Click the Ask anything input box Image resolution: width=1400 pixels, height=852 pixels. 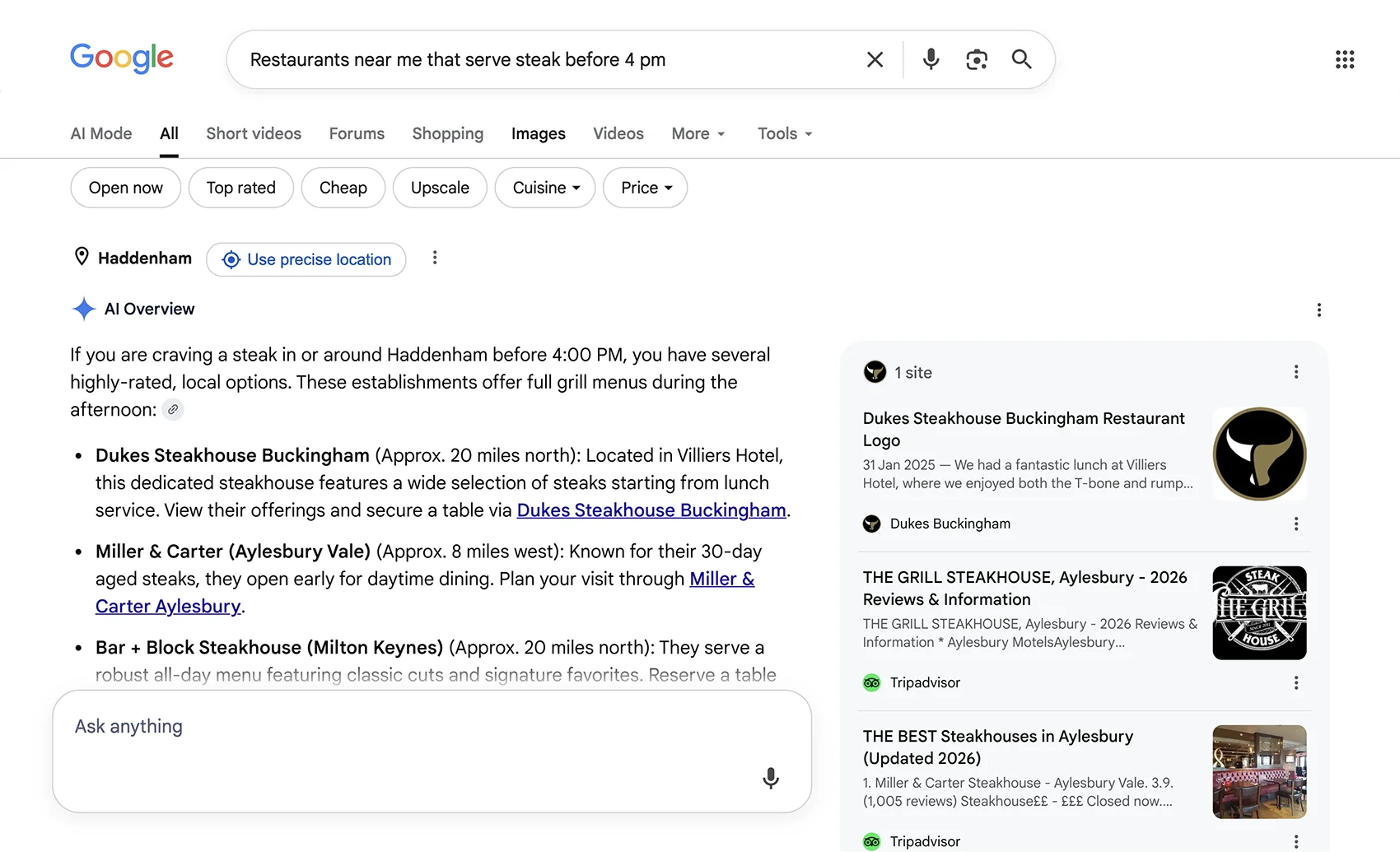432,751
